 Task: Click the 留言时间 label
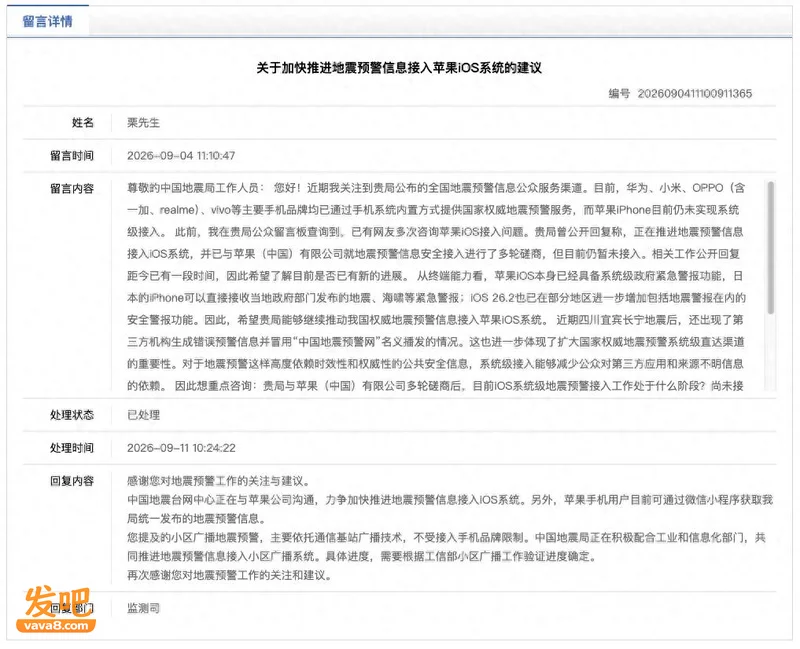(x=72, y=156)
